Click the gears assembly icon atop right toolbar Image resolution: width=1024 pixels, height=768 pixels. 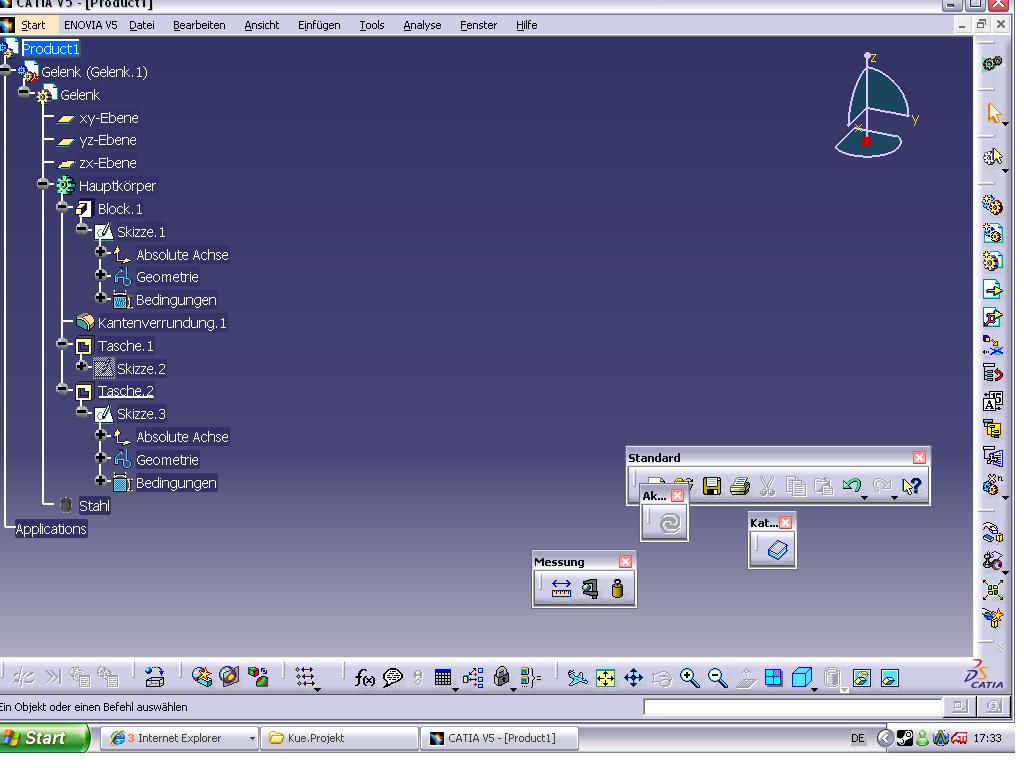[x=993, y=63]
